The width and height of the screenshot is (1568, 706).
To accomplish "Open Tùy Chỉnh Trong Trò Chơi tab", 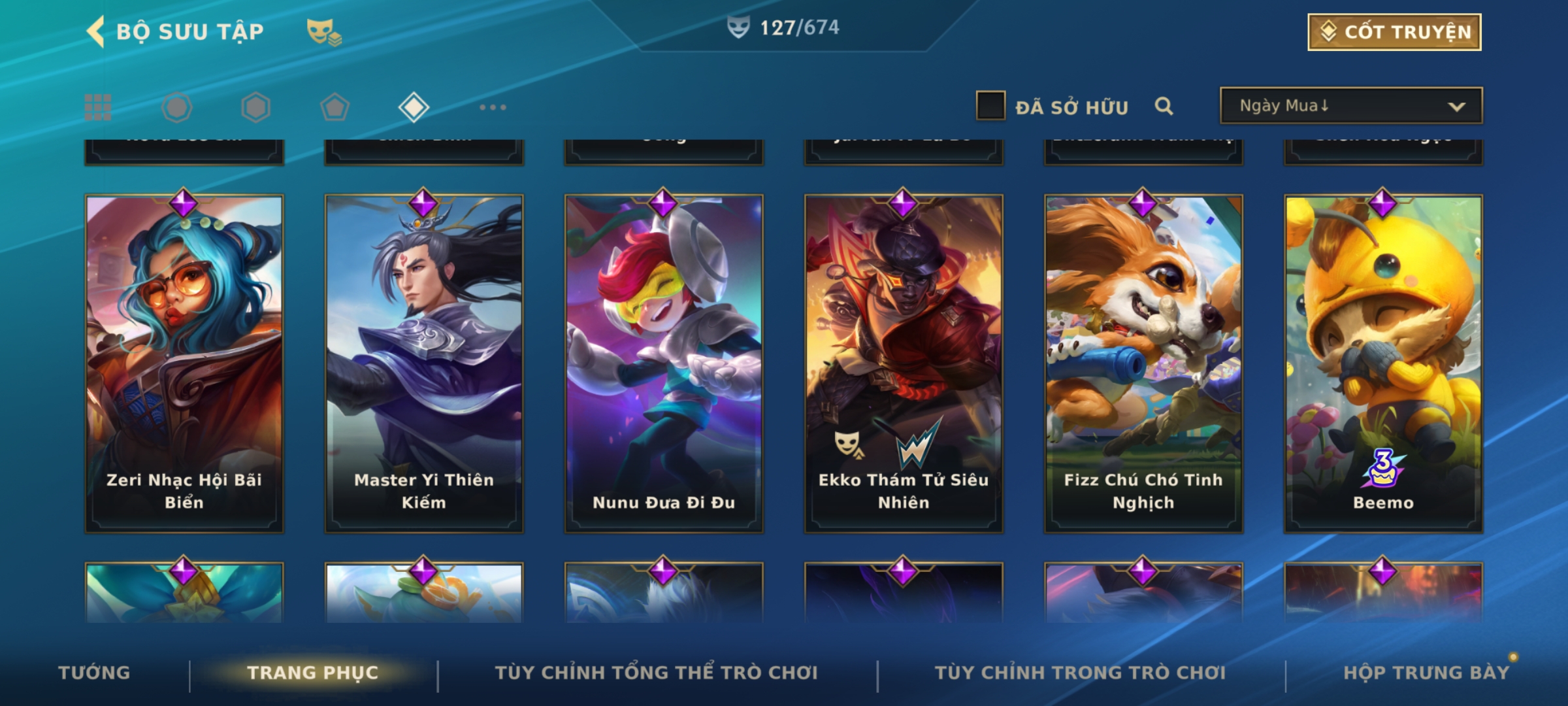I will coord(1080,673).
